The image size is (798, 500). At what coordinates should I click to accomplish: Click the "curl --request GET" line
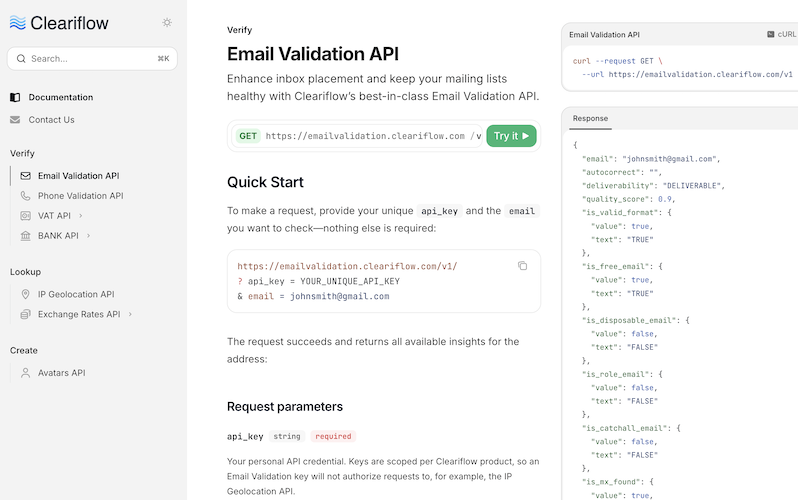click(x=618, y=61)
